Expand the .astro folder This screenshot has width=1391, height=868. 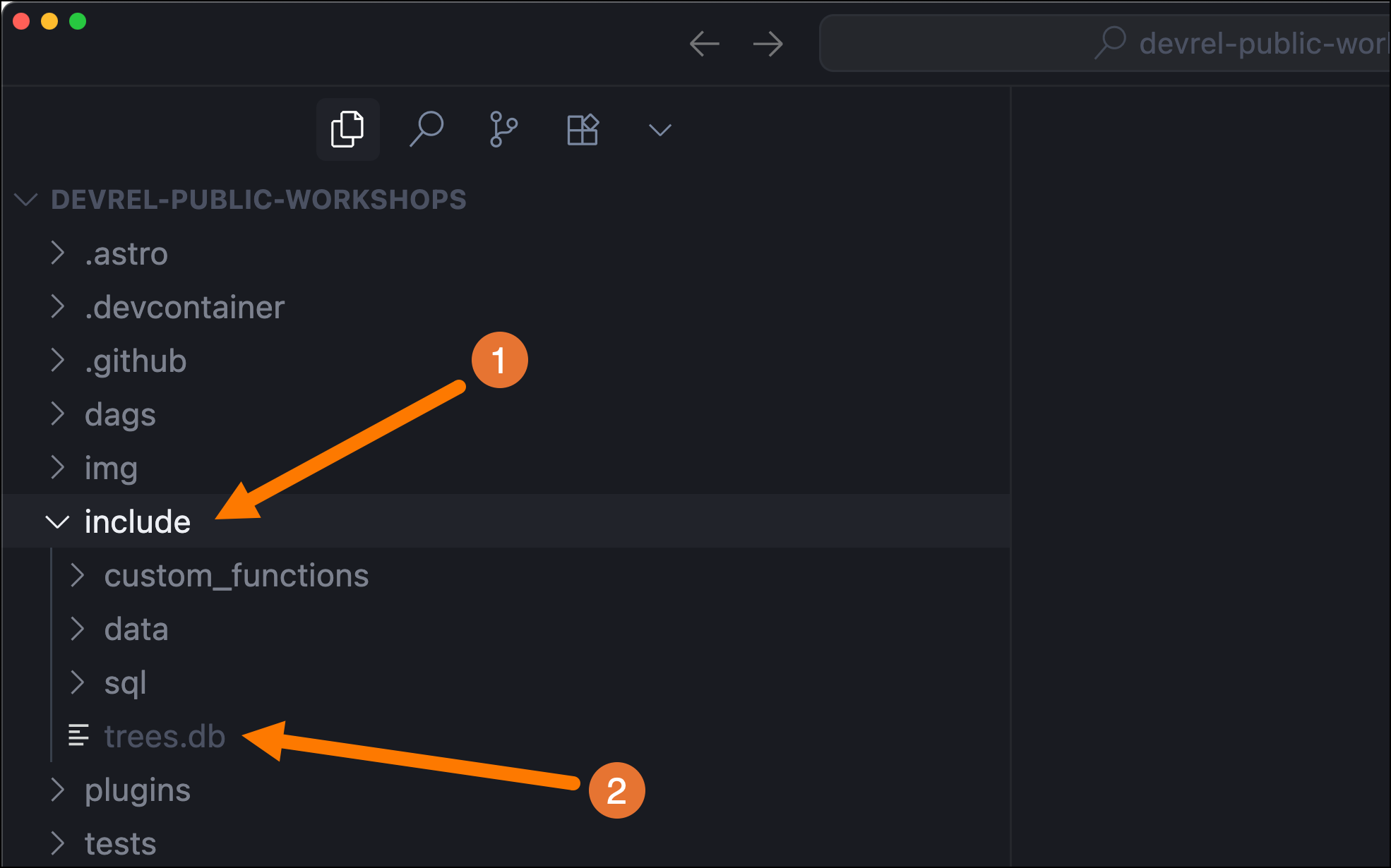(57, 253)
